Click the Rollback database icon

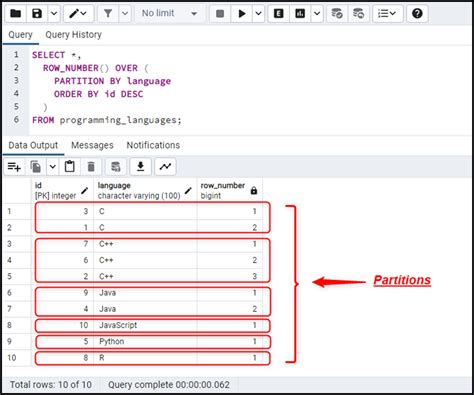point(359,14)
